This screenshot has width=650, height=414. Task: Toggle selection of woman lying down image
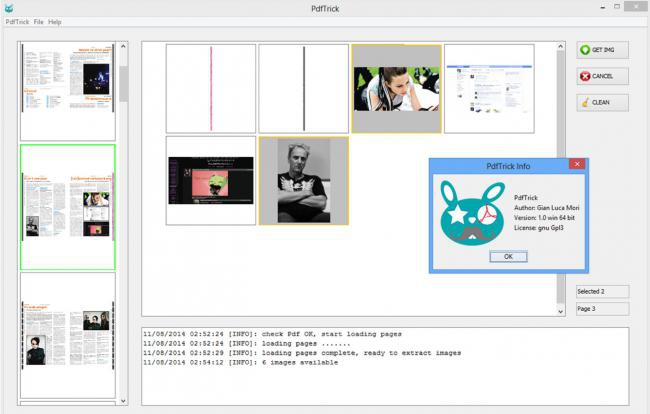coord(397,89)
